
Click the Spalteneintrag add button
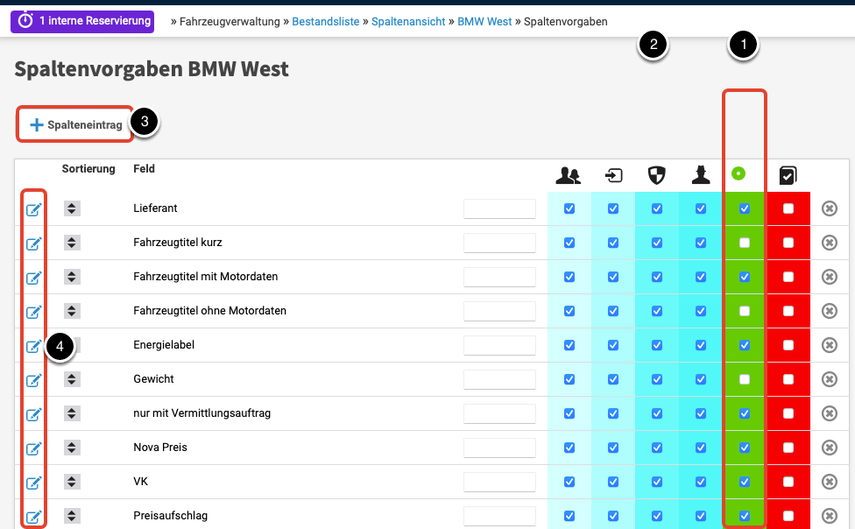tap(75, 125)
